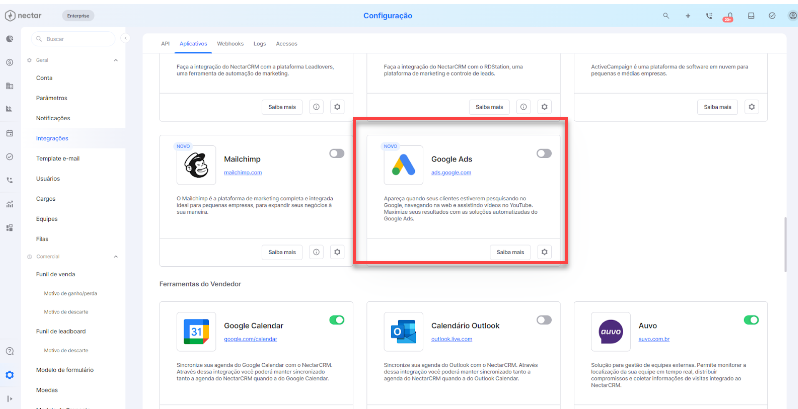The height and width of the screenshot is (409, 798).
Task: Open Mailchimp settings gear icon
Action: (x=337, y=252)
